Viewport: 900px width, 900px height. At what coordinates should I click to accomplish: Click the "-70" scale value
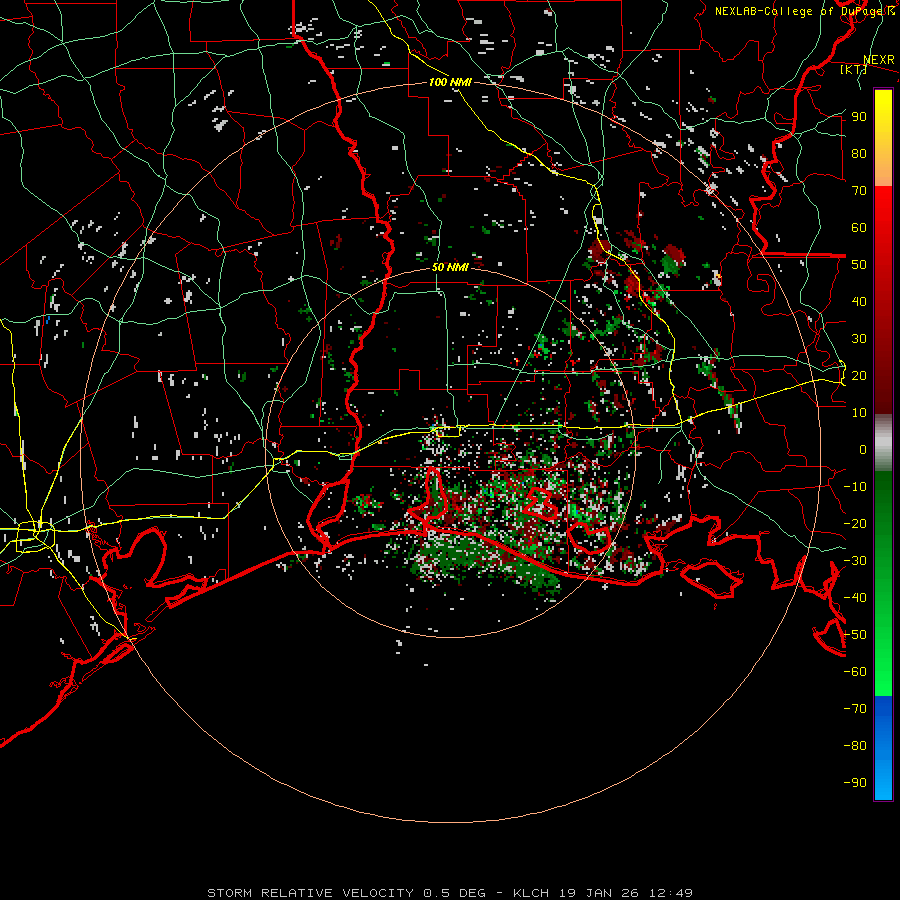point(855,709)
